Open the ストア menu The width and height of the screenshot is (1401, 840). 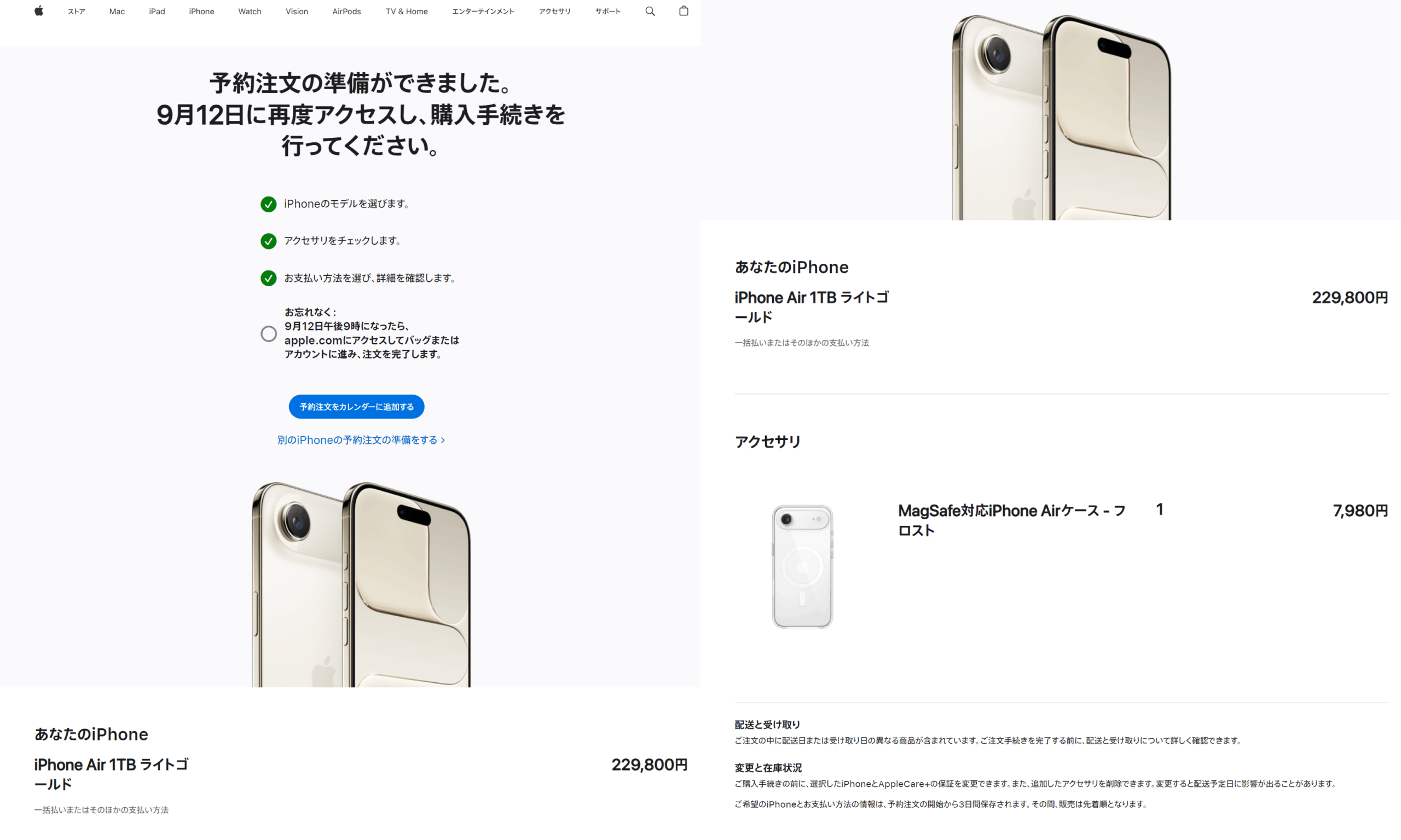[x=77, y=11]
